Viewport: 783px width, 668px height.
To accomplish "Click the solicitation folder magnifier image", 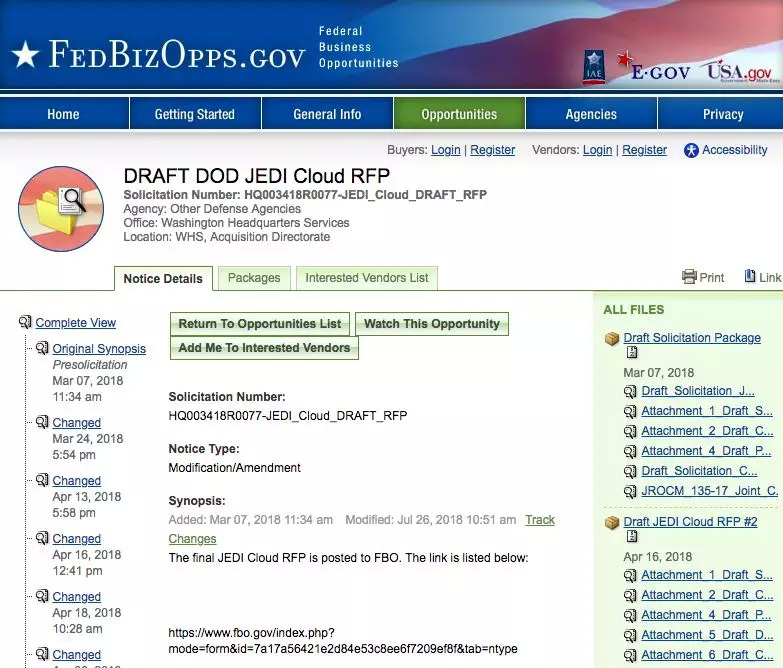I will (x=61, y=209).
